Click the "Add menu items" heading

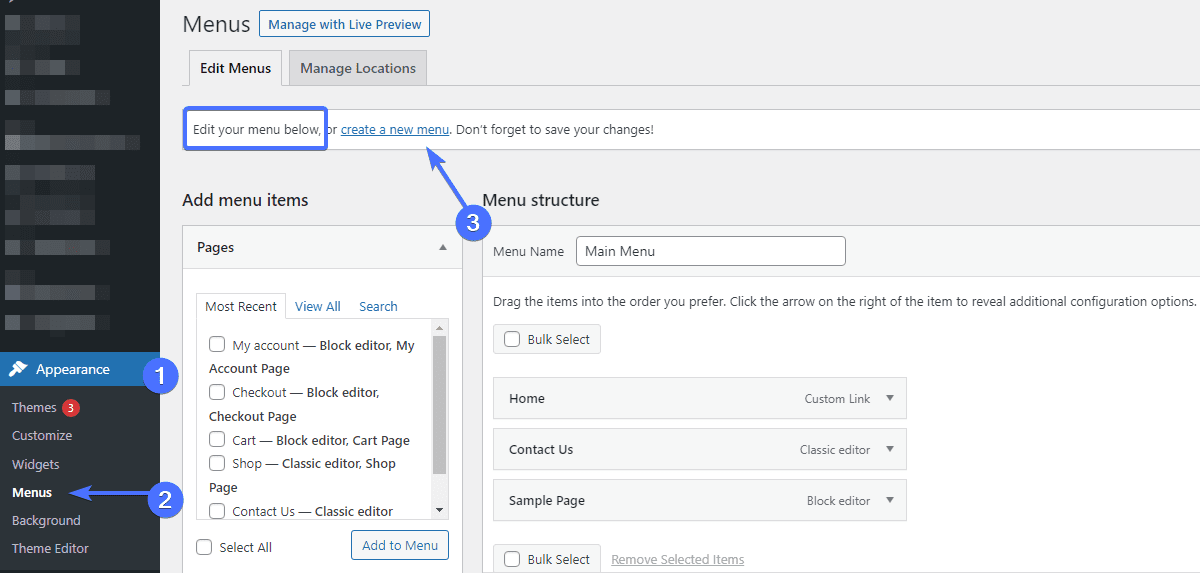pyautogui.click(x=245, y=200)
